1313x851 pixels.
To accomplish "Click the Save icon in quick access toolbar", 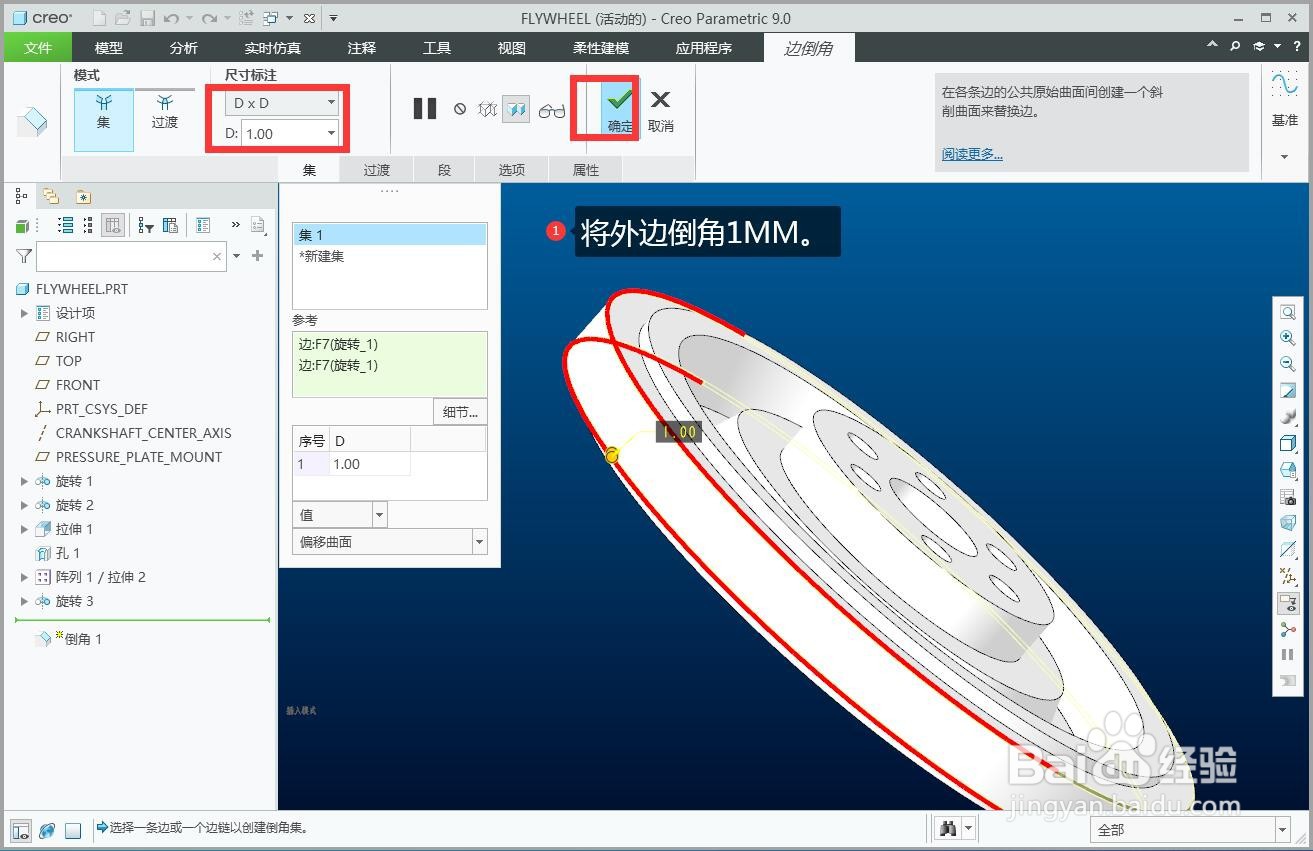I will click(147, 18).
